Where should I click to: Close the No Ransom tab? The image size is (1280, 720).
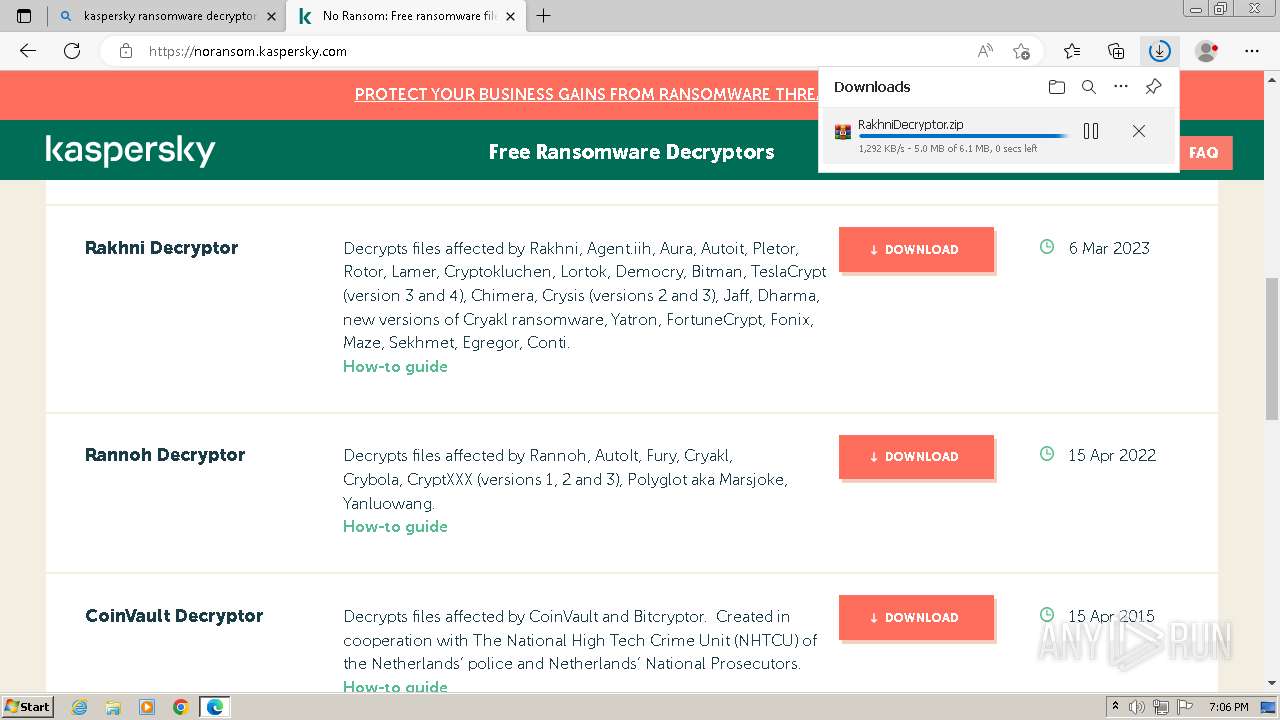[x=510, y=16]
